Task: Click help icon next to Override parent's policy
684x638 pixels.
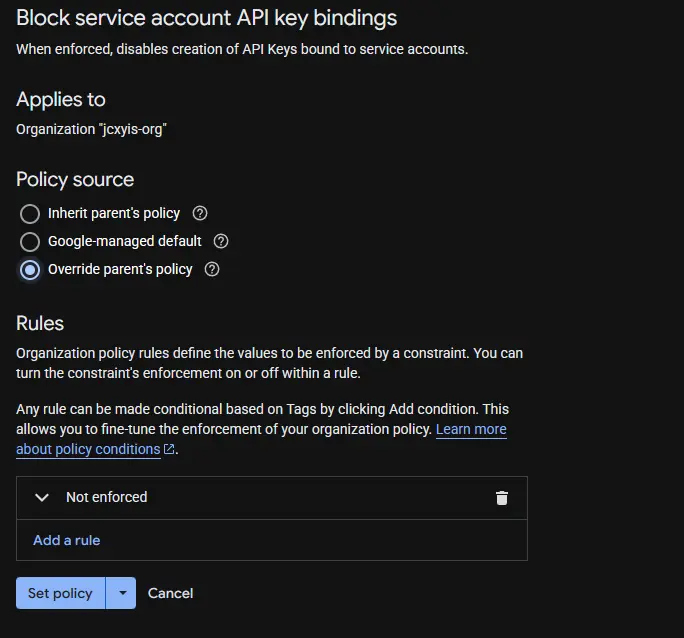Action: pyautogui.click(x=212, y=269)
